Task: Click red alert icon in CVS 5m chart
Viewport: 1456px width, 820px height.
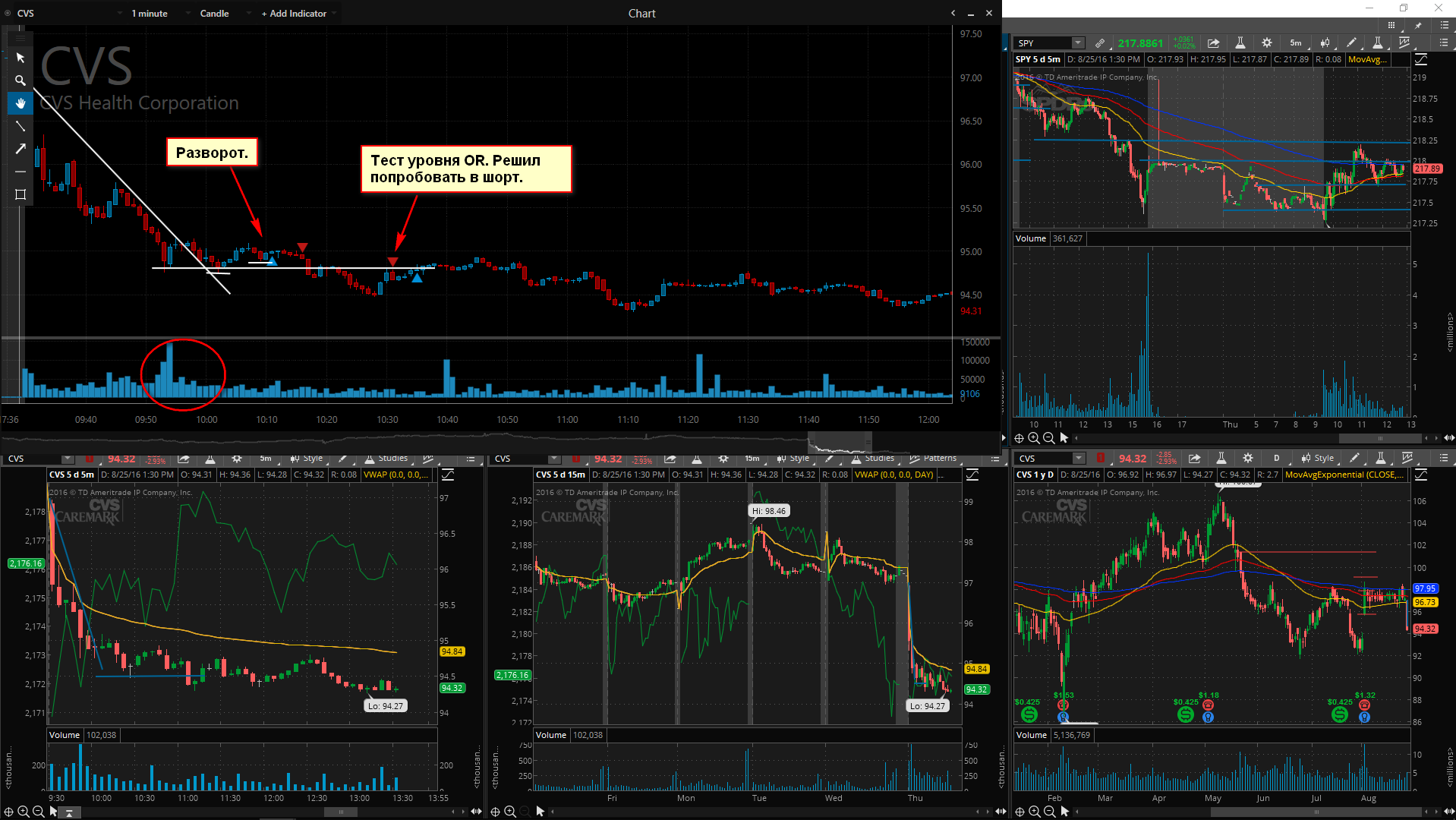Action: click(x=90, y=459)
